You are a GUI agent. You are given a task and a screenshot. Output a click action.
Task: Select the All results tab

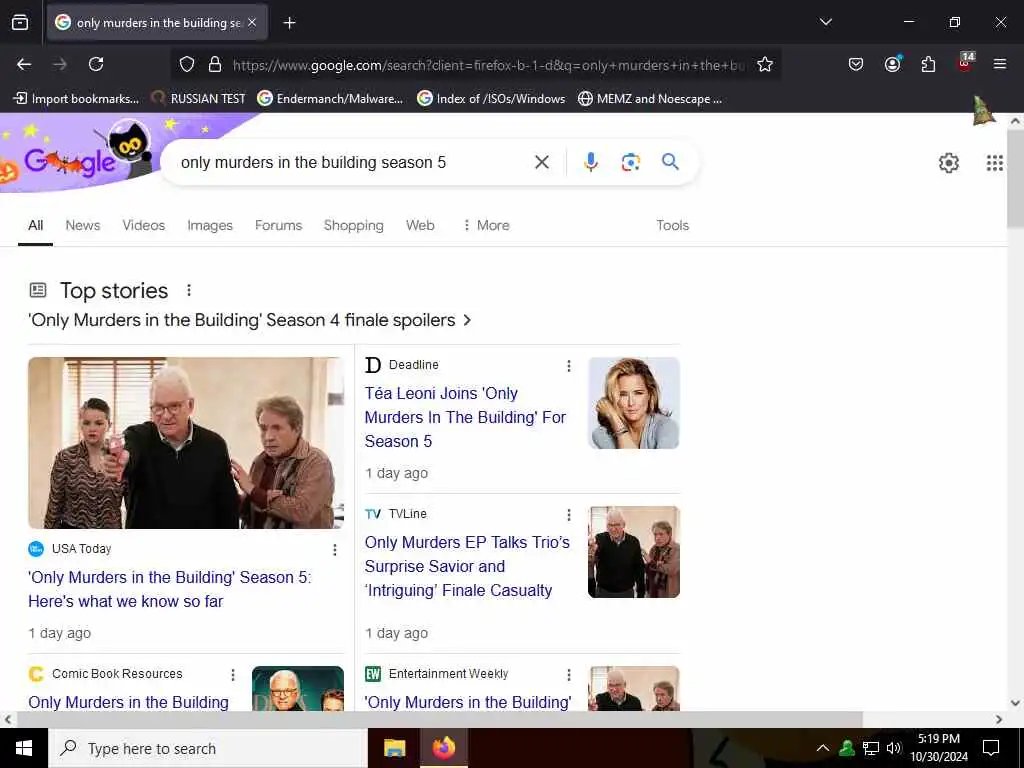[35, 225]
